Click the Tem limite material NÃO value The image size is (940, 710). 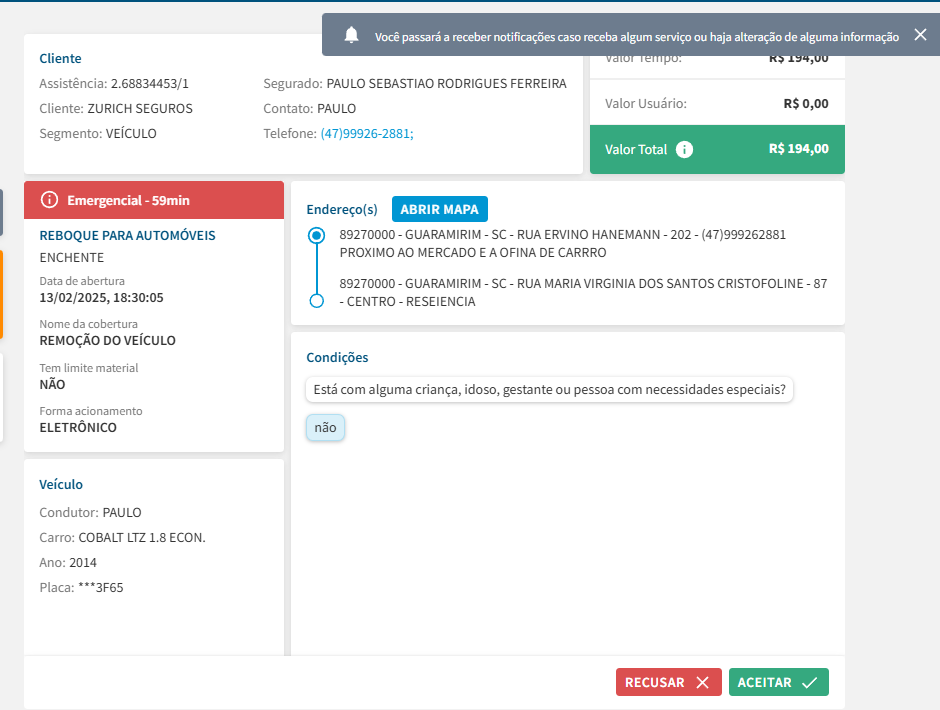point(52,384)
